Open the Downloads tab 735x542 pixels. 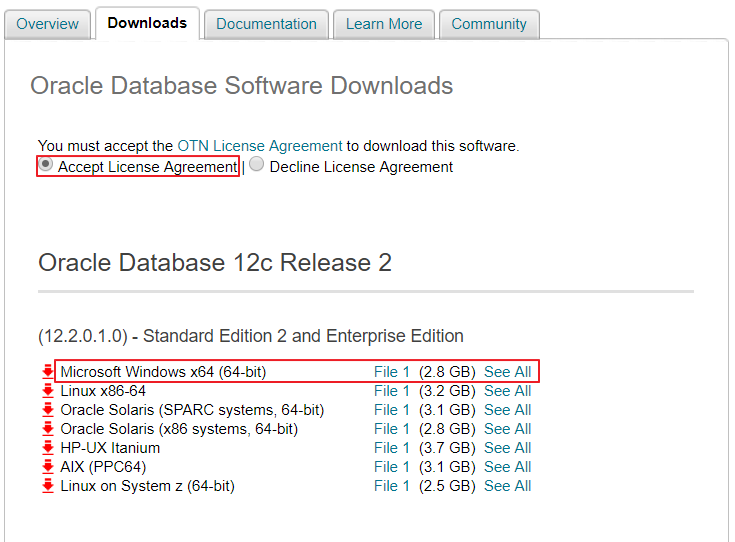pos(147,23)
